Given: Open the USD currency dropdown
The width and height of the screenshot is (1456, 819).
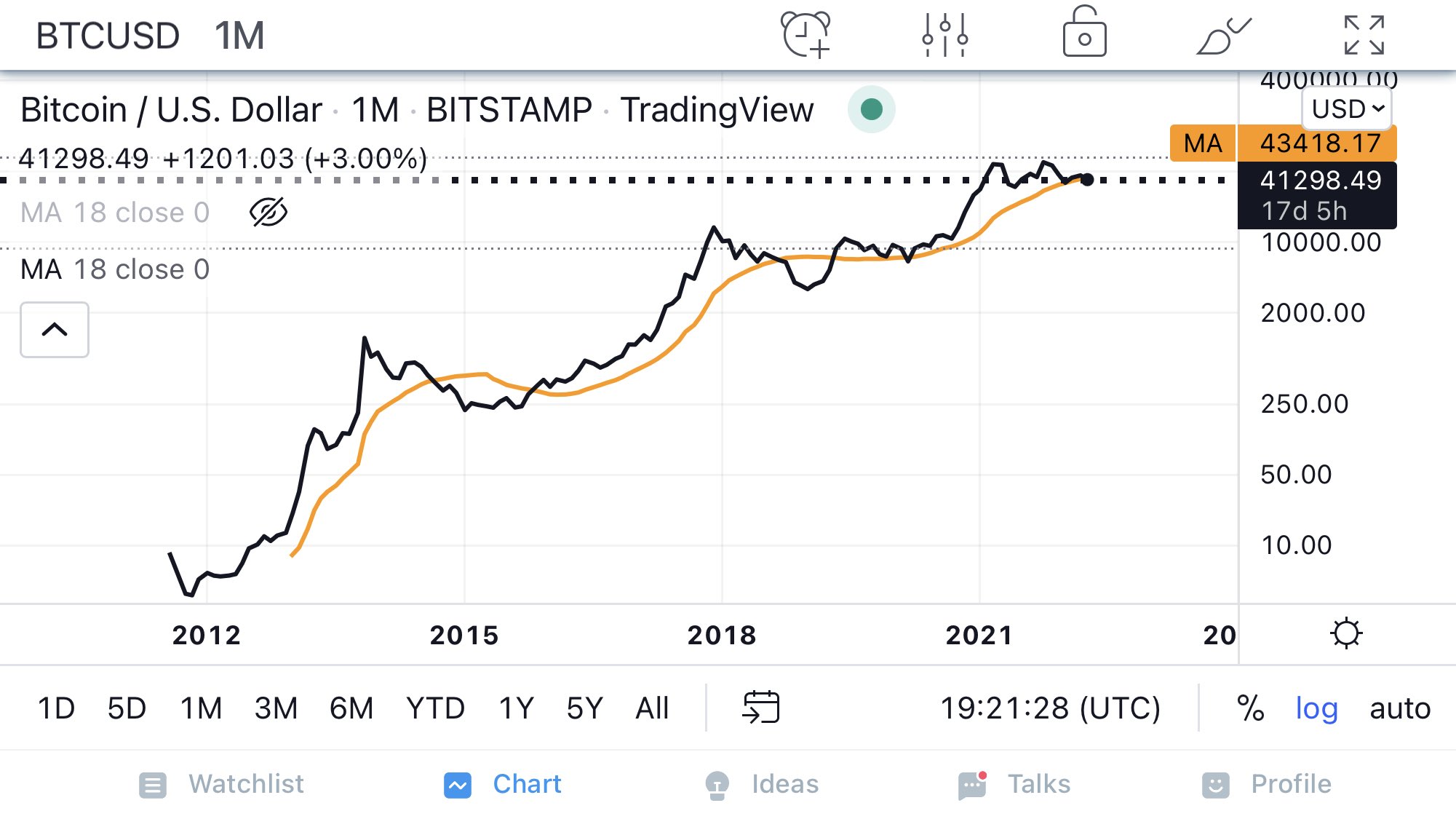Looking at the screenshot, I should [1347, 108].
